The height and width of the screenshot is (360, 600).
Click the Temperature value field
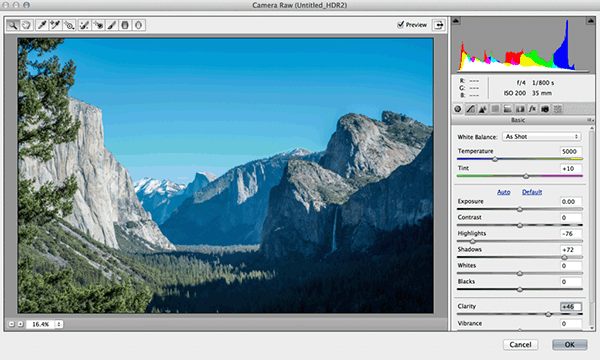pyautogui.click(x=571, y=151)
